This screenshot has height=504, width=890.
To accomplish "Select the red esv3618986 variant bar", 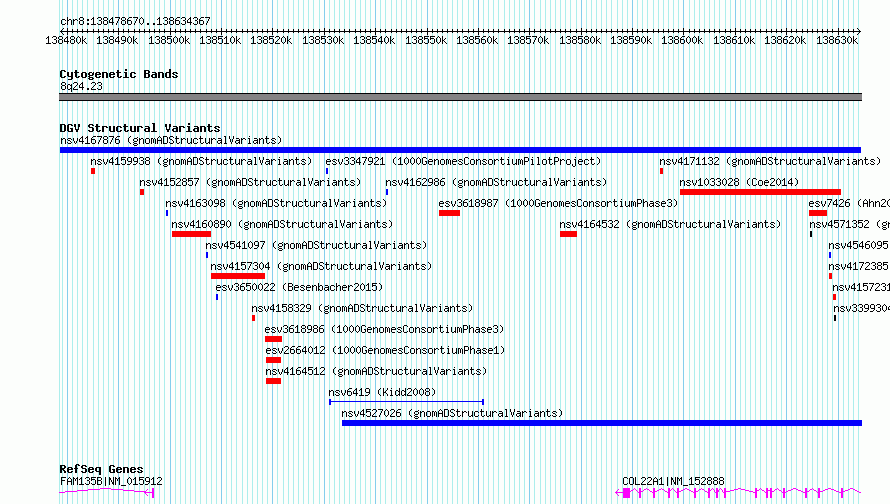I will [x=274, y=339].
